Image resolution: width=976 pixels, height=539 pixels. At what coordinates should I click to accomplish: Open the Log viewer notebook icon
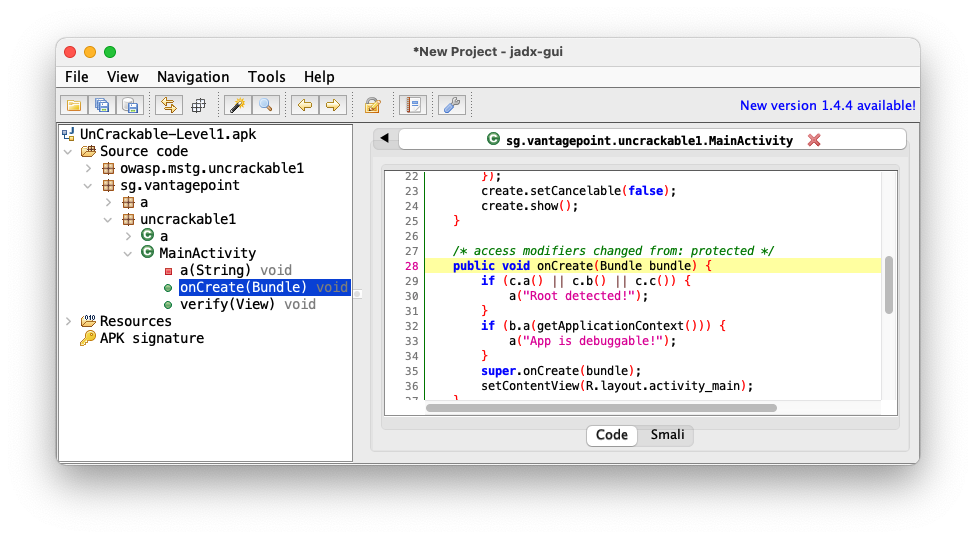click(413, 105)
